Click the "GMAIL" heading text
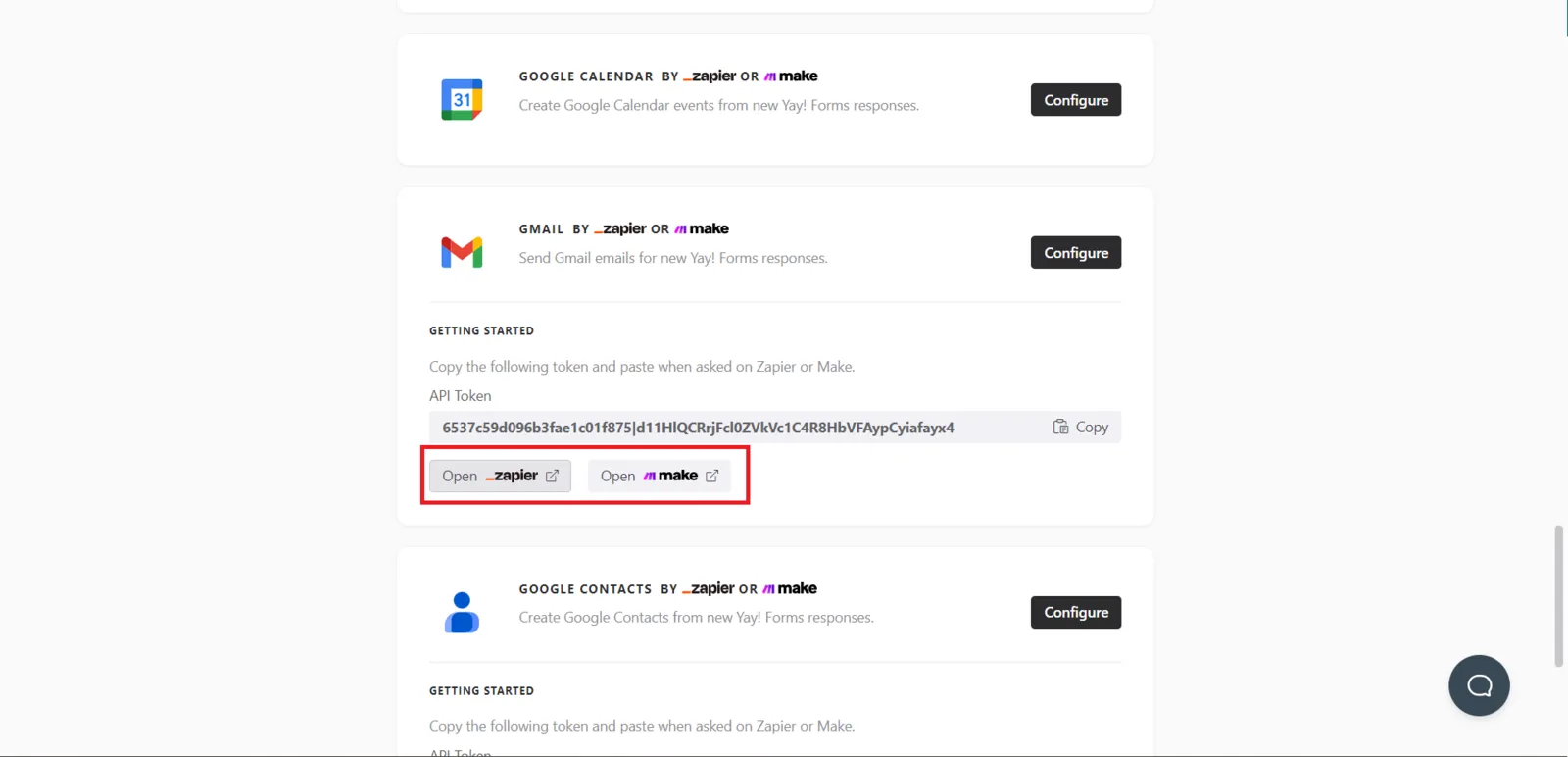1568x757 pixels. coord(542,229)
